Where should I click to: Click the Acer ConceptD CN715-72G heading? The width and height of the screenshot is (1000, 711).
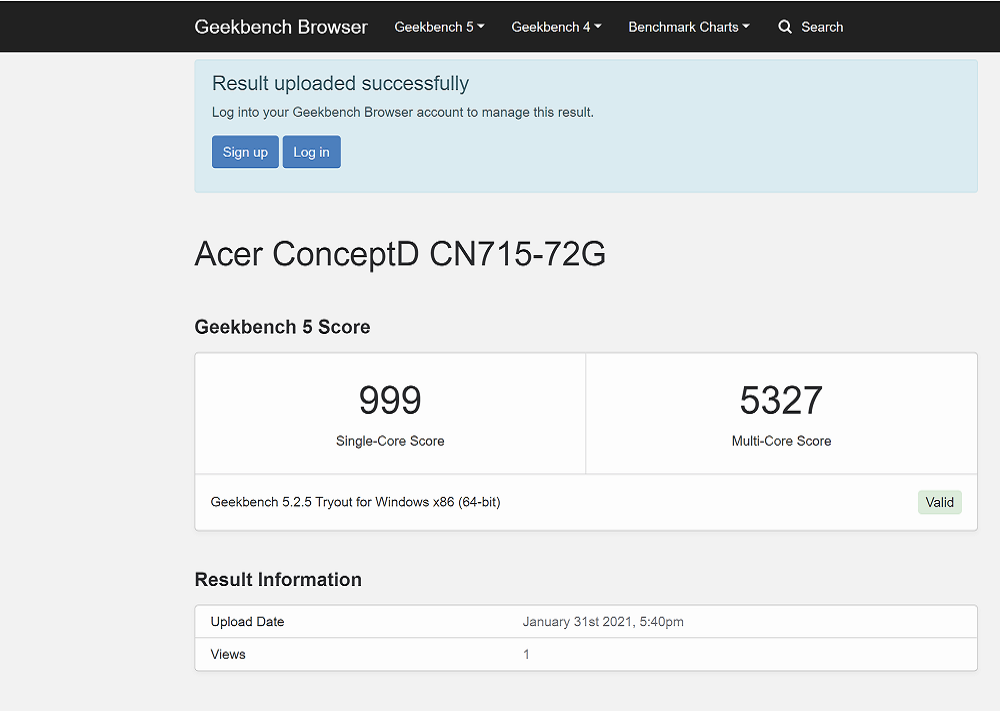(x=400, y=254)
